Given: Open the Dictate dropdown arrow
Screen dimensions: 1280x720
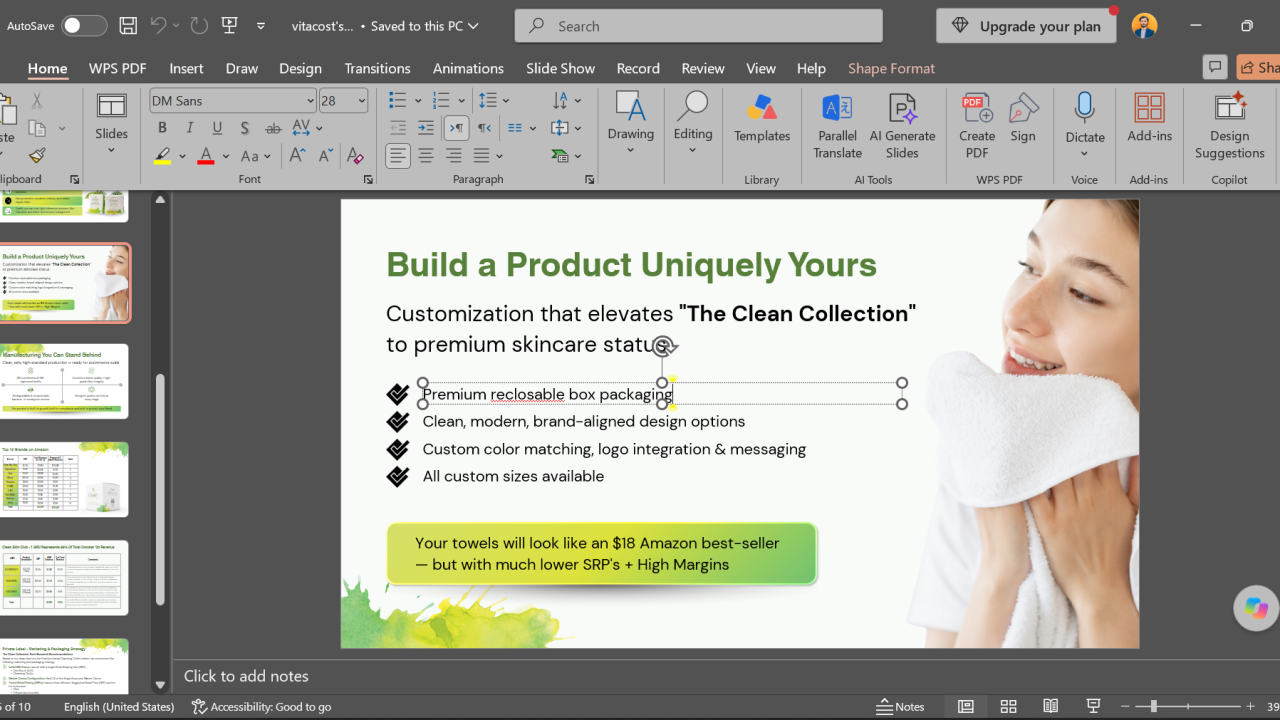Looking at the screenshot, I should coord(1085,154).
